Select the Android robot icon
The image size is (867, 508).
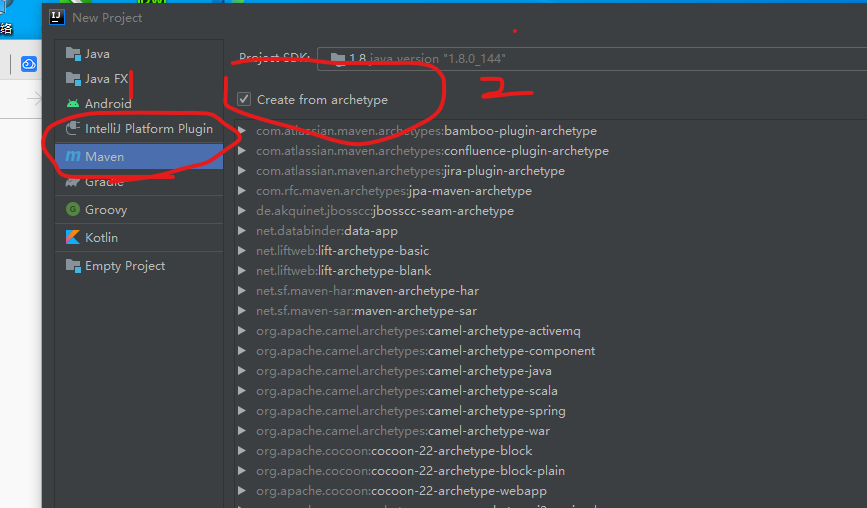pos(73,103)
